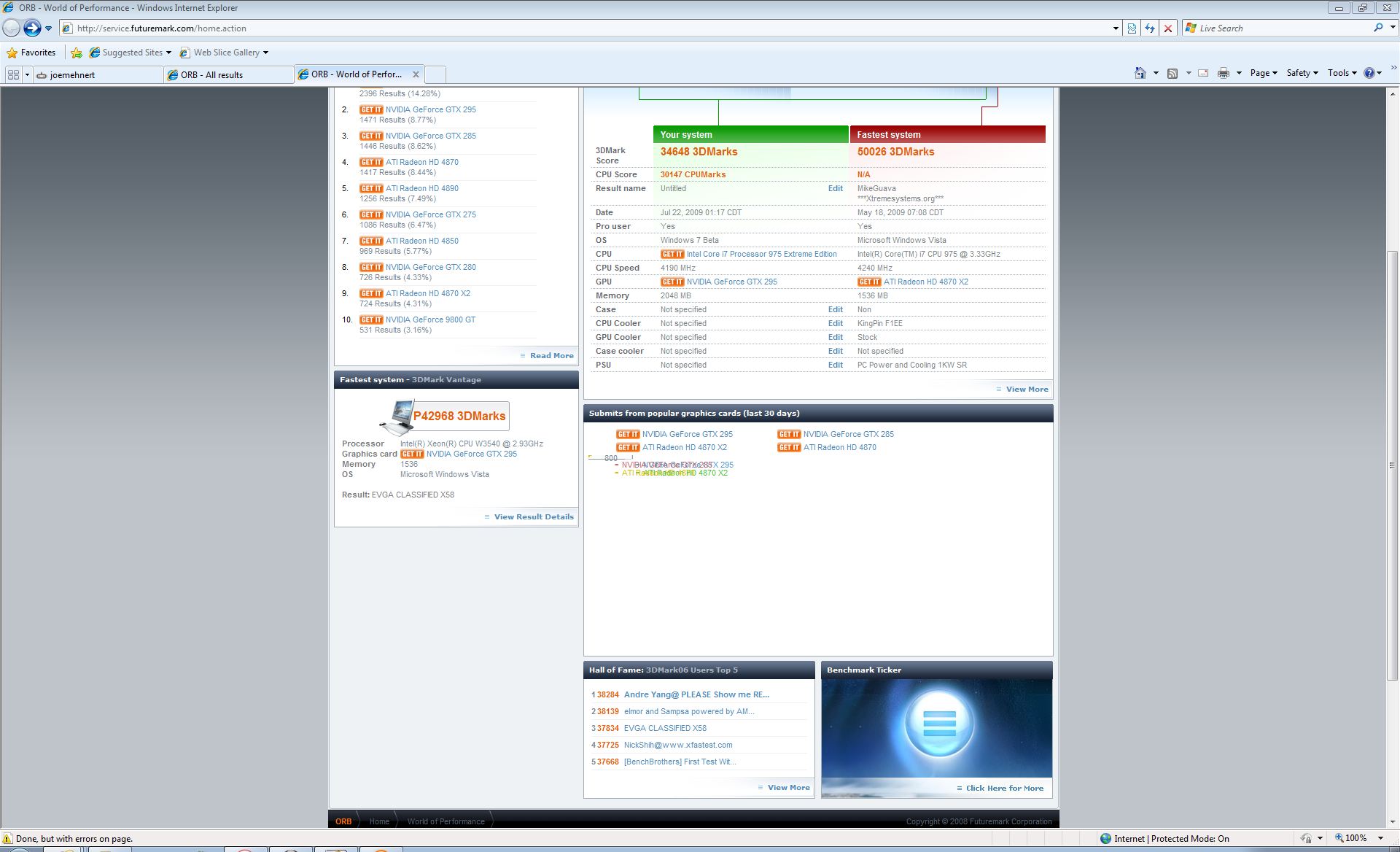Expand command bar overflow chevron
1400x852 pixels.
pos(1393,69)
